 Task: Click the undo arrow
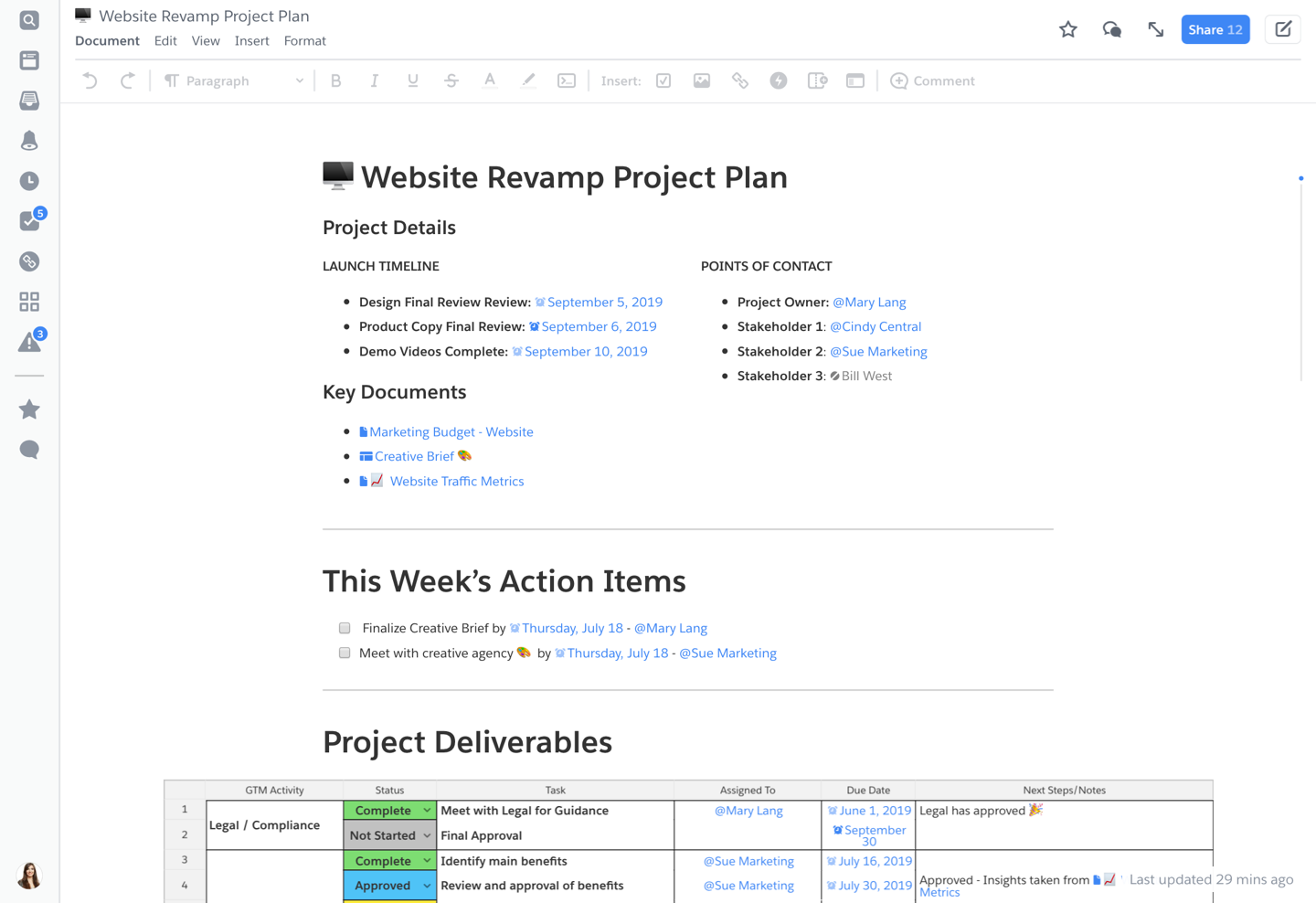pos(90,80)
